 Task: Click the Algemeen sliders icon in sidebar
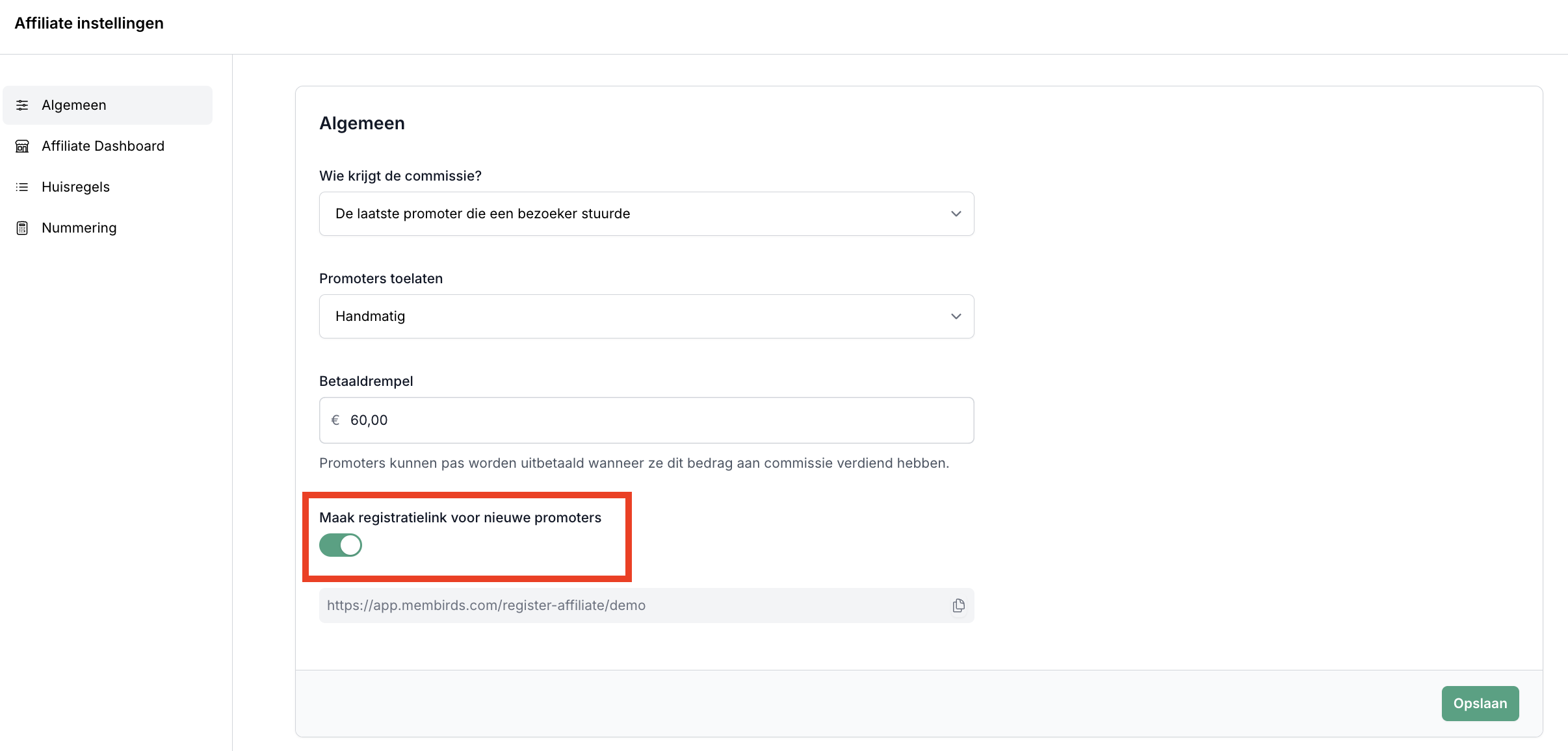[x=22, y=105]
